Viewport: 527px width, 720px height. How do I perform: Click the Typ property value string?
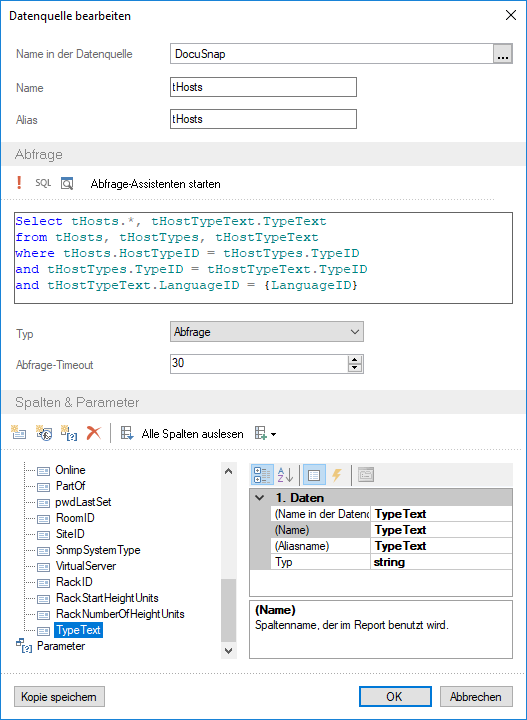[441, 562]
